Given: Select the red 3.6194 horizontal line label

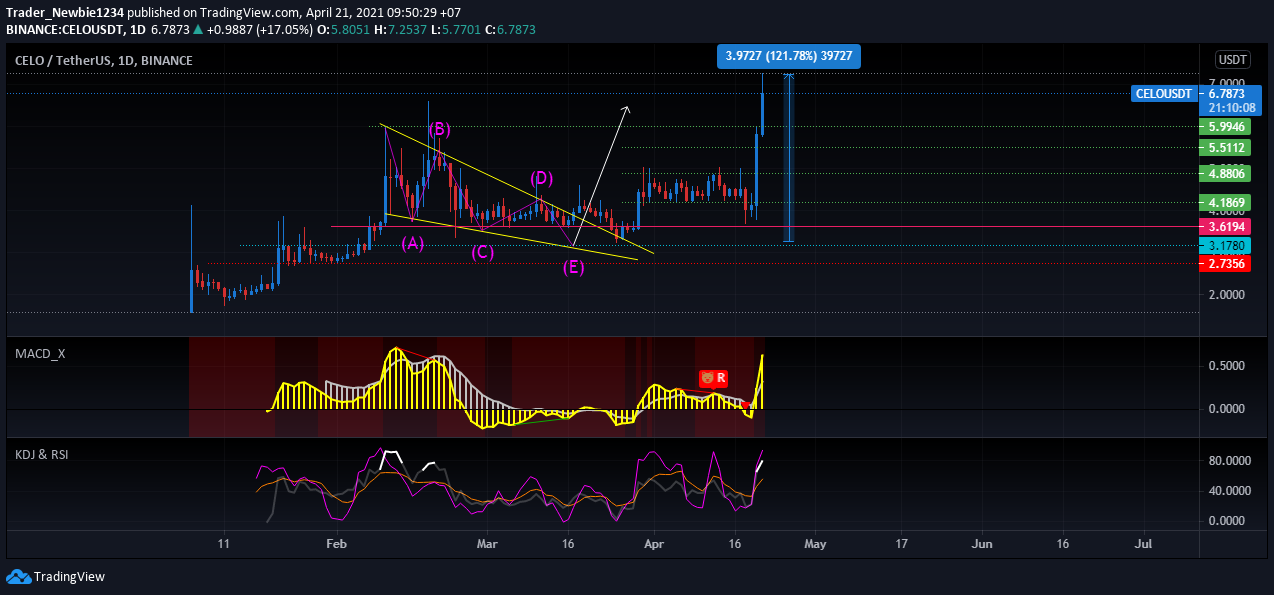Looking at the screenshot, I should click(x=1226, y=228).
